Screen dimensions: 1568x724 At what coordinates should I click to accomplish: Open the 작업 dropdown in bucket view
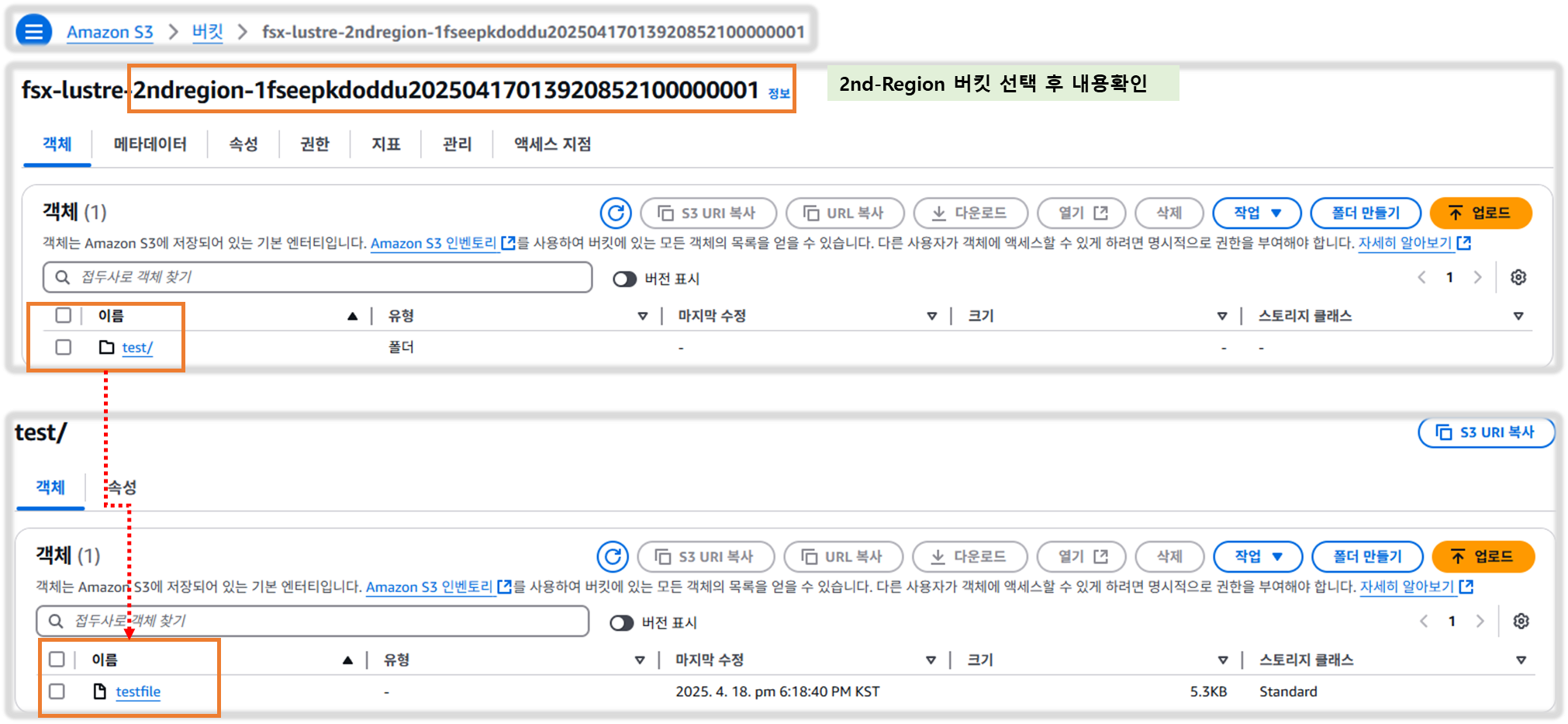click(x=1257, y=213)
